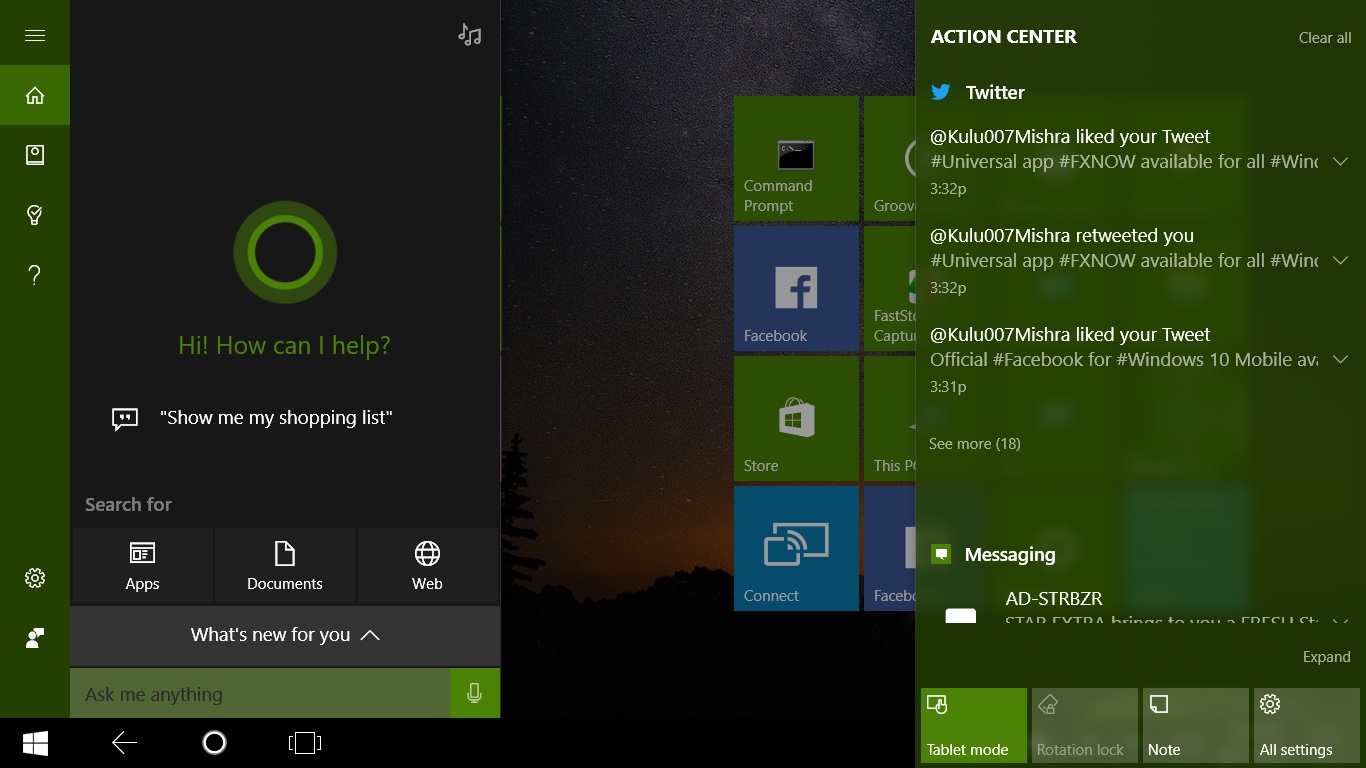
Task: Open Task View on the taskbar
Action: point(304,743)
